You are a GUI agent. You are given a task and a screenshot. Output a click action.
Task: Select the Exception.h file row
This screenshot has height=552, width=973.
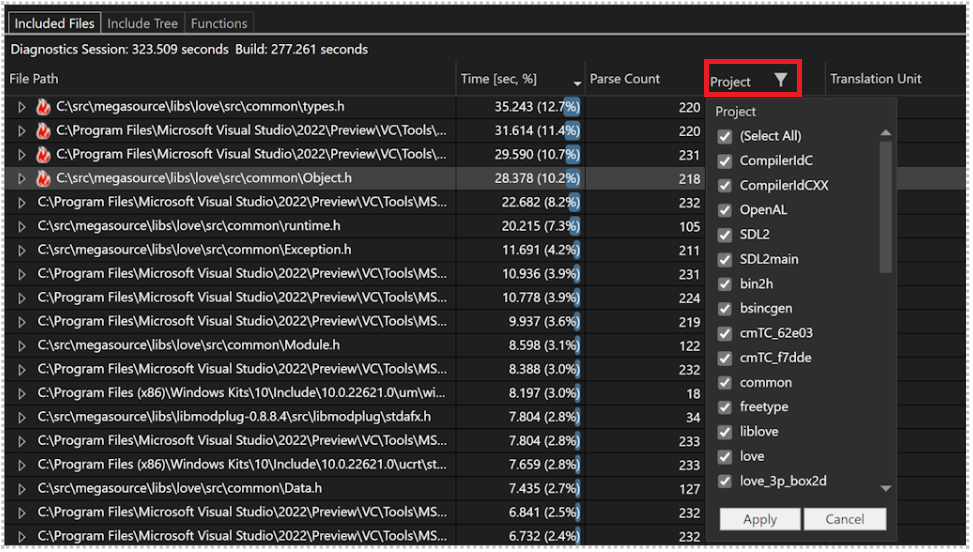pos(194,249)
